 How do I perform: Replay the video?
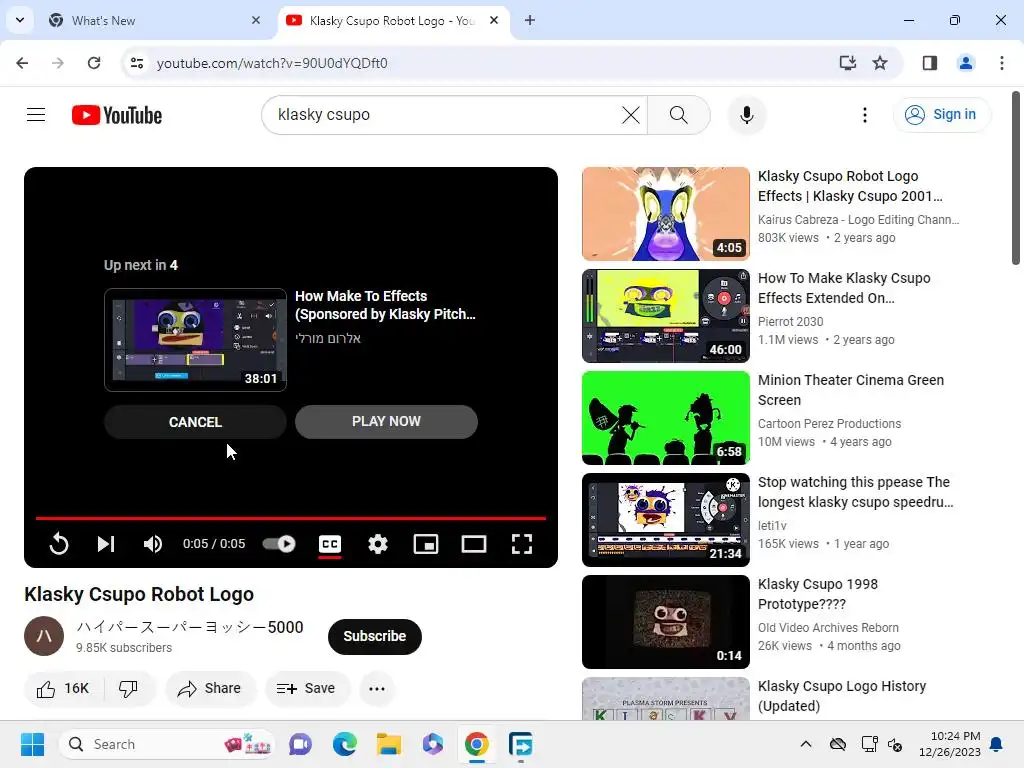(x=59, y=543)
